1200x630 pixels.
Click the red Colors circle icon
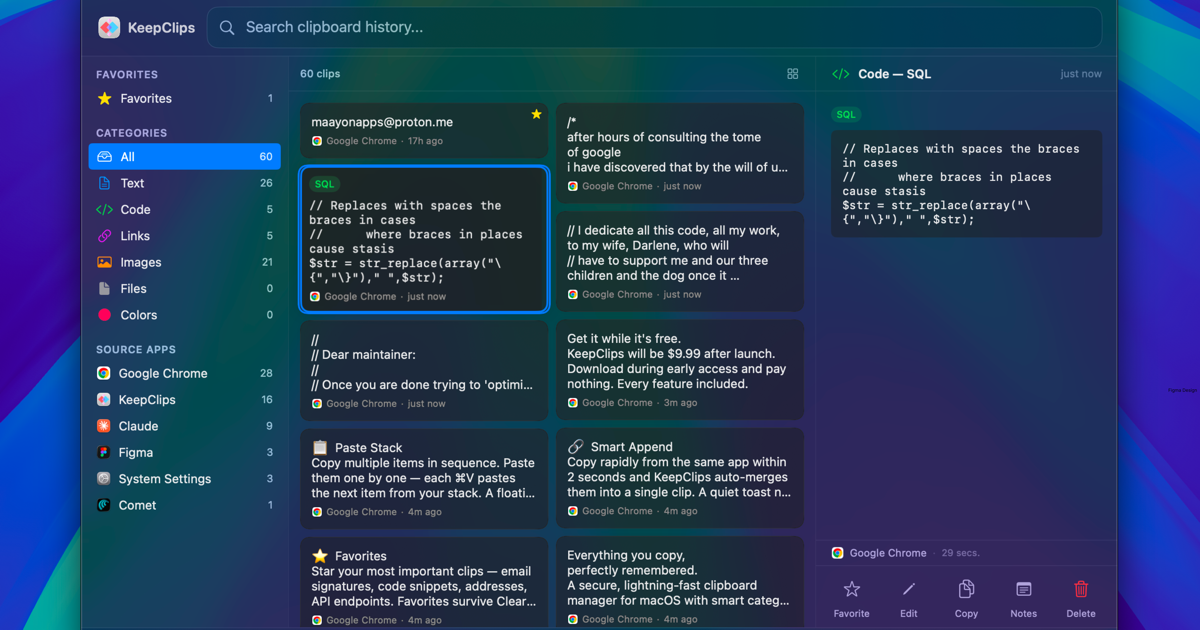(104, 314)
